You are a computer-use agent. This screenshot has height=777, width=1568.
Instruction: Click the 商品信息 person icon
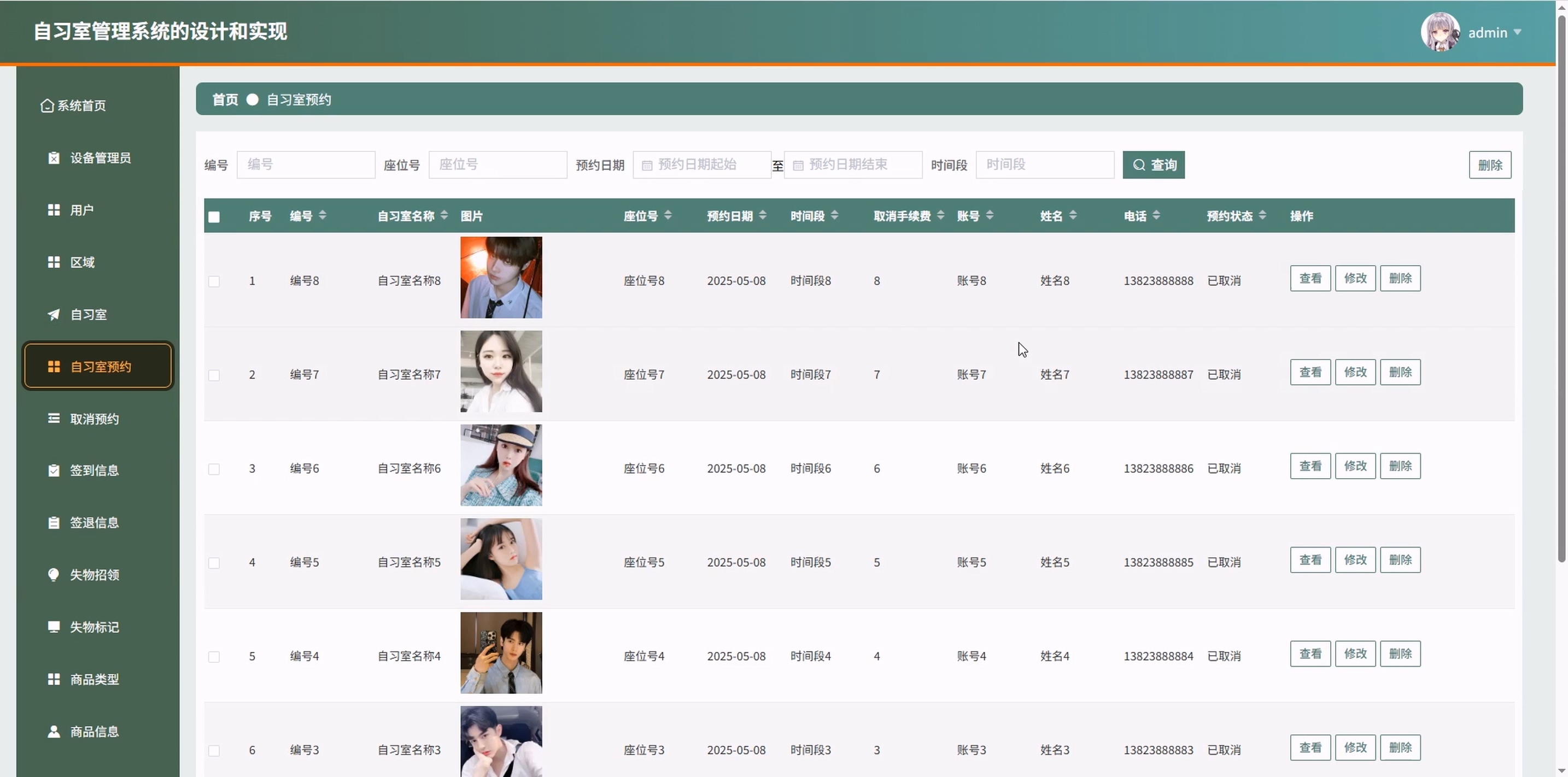54,731
